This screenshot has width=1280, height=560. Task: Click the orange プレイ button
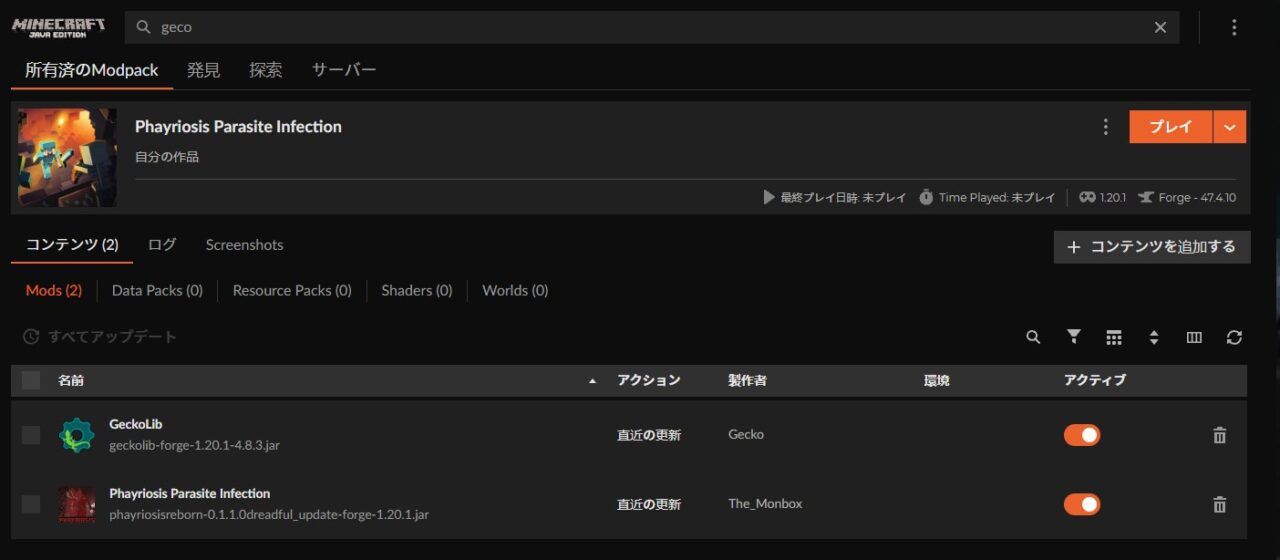[x=1170, y=127]
